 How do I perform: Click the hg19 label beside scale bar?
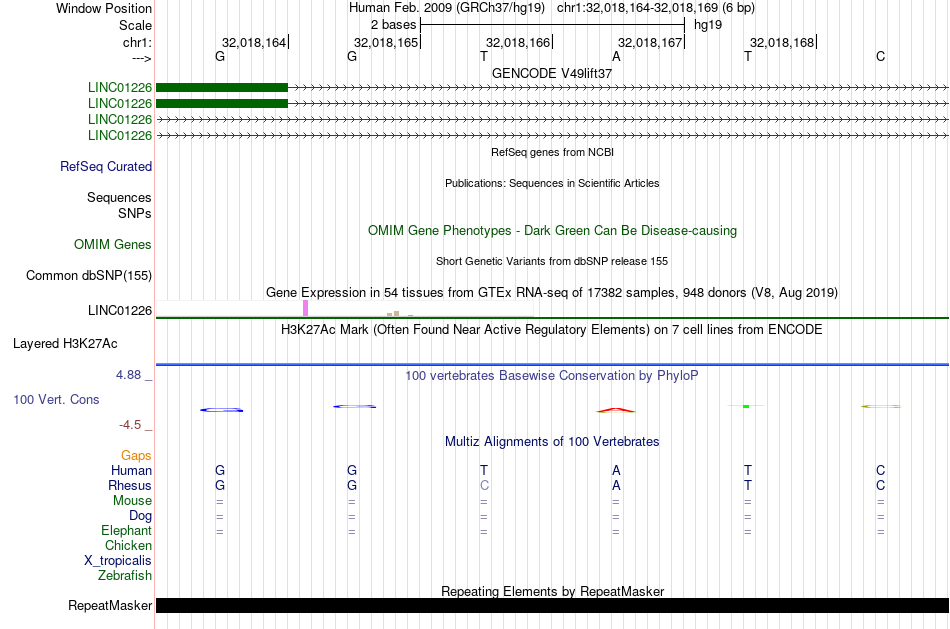pos(708,25)
